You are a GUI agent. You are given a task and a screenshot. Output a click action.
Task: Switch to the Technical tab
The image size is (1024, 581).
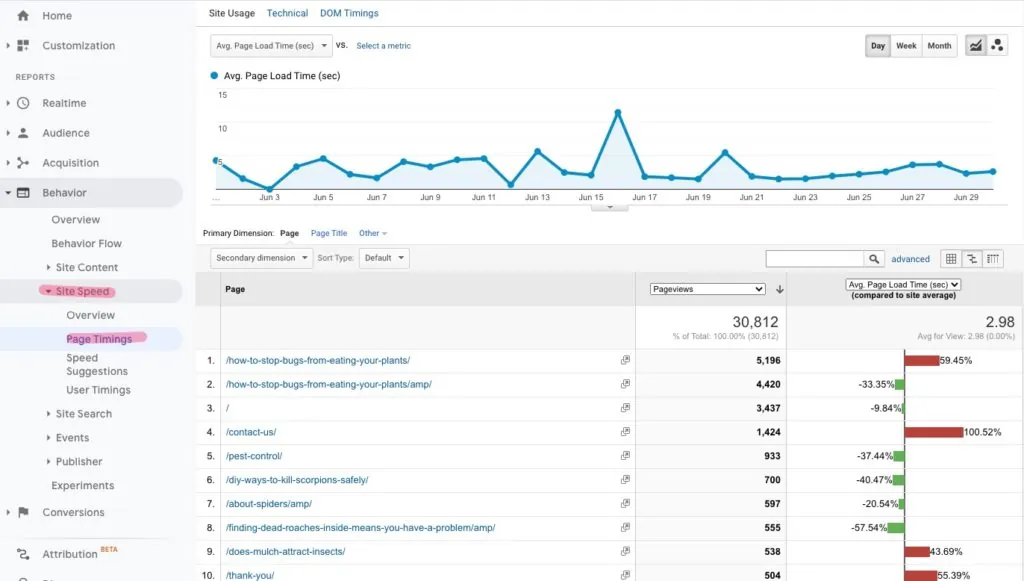point(287,13)
